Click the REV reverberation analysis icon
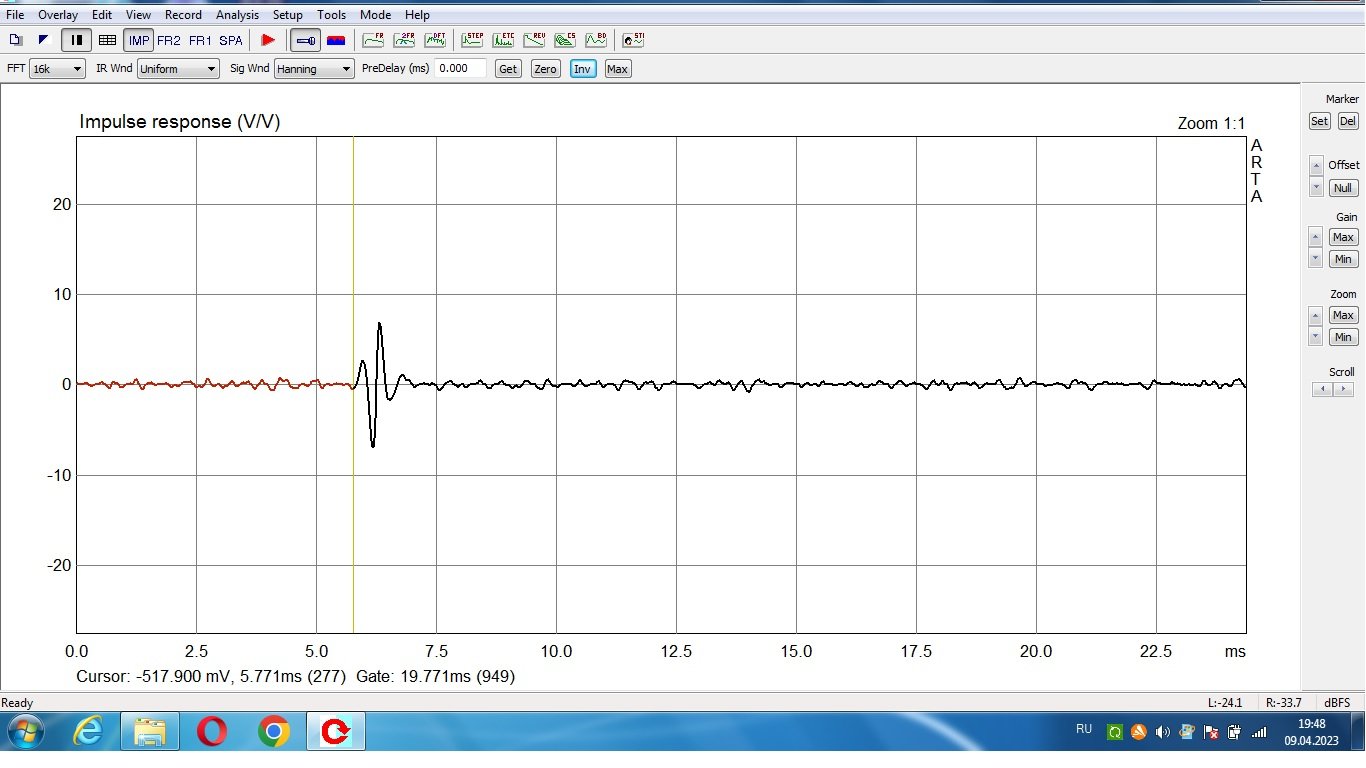Screen dimensions: 1366x768 (x=534, y=40)
